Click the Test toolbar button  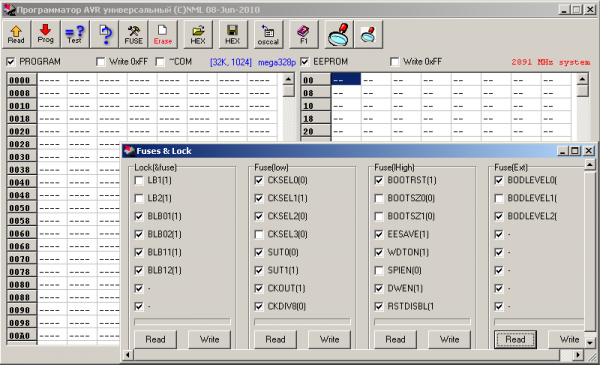[75, 34]
